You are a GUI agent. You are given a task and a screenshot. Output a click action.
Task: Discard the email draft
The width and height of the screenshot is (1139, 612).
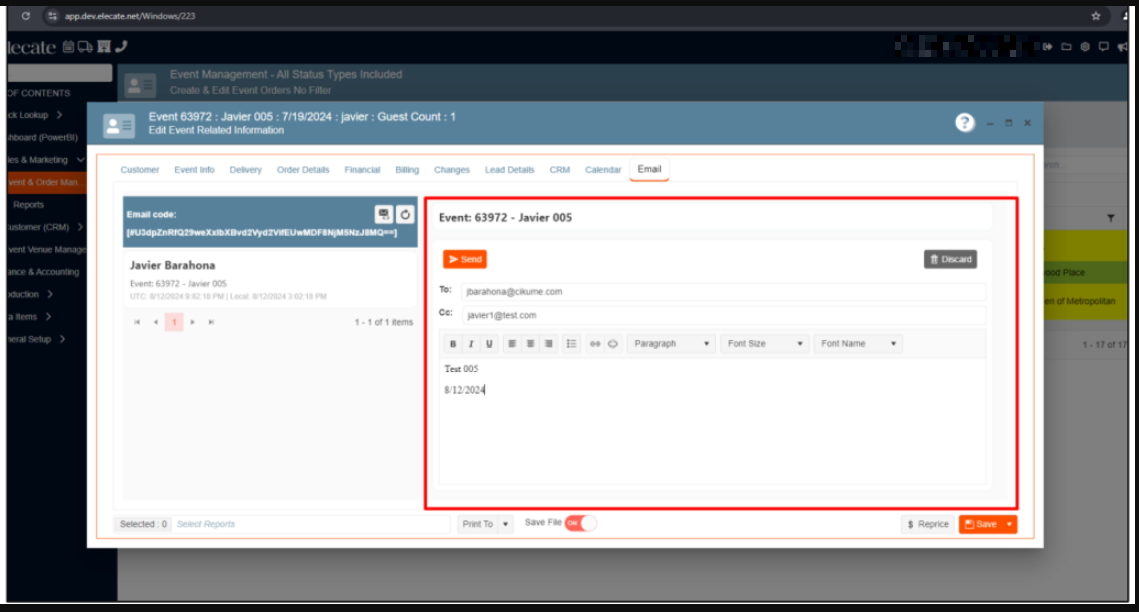(x=950, y=259)
